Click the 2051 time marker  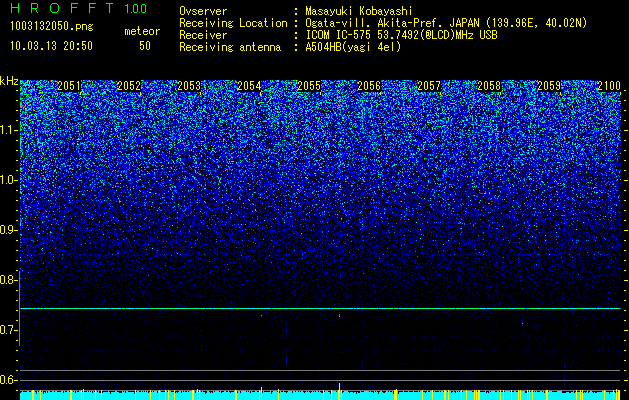[x=69, y=86]
